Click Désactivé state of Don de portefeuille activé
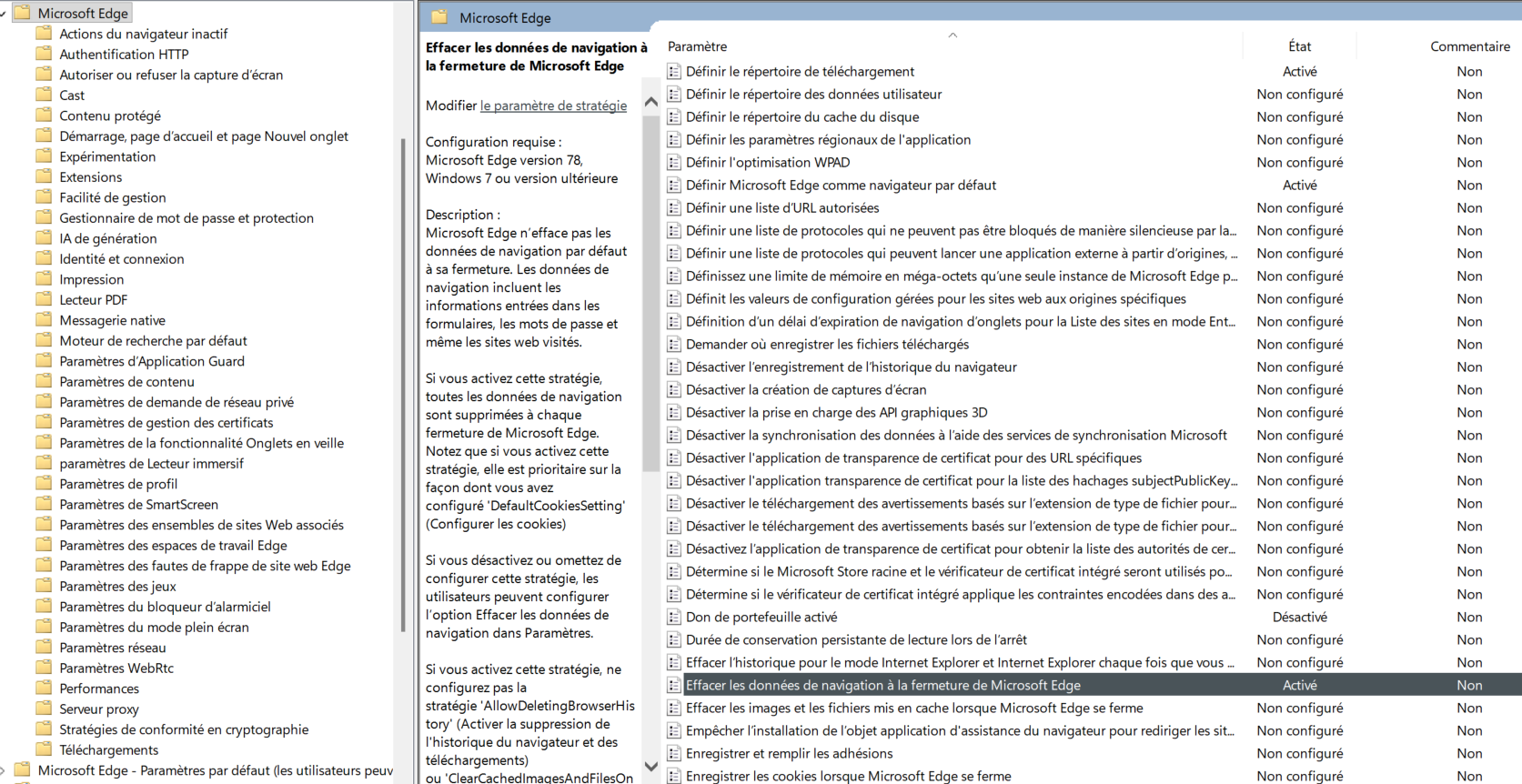 pyautogui.click(x=1299, y=617)
